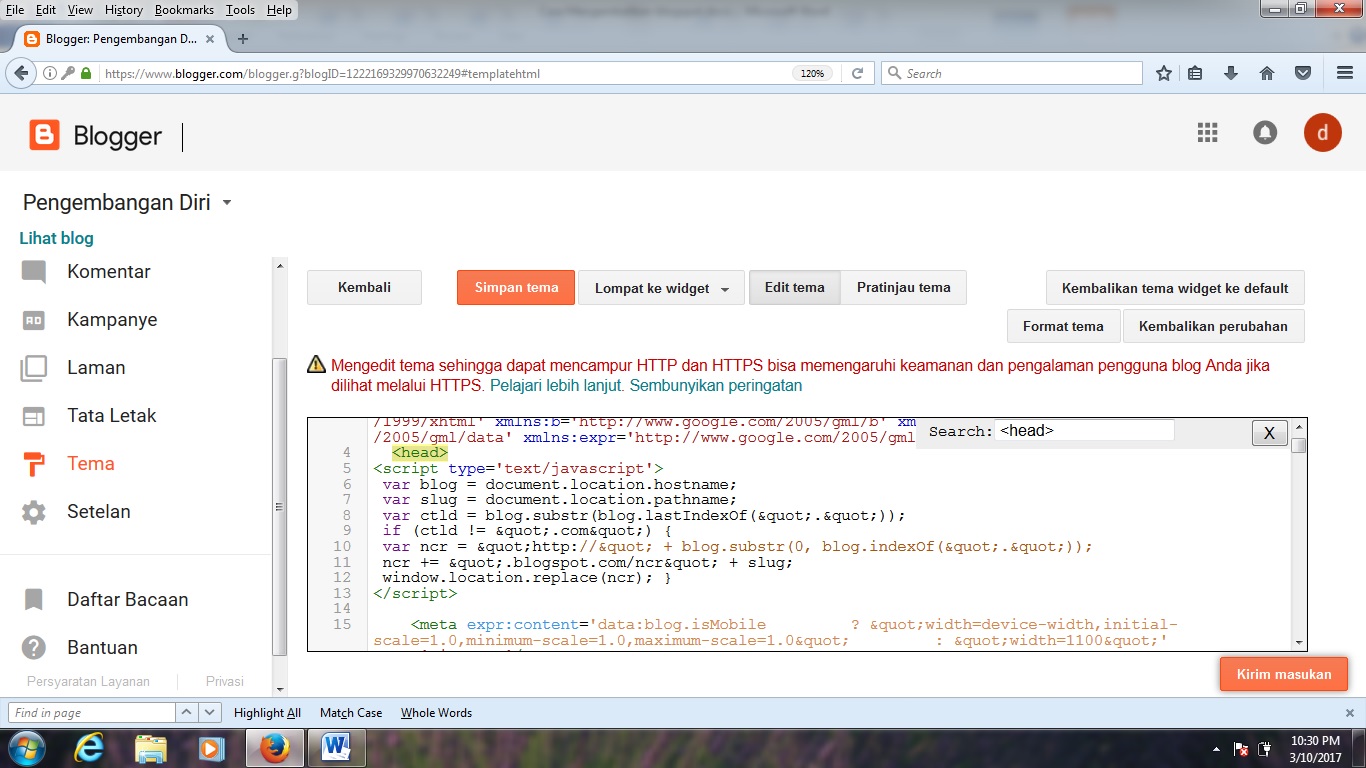The height and width of the screenshot is (768, 1366).
Task: Open Windows Explorer from taskbar
Action: (x=151, y=747)
